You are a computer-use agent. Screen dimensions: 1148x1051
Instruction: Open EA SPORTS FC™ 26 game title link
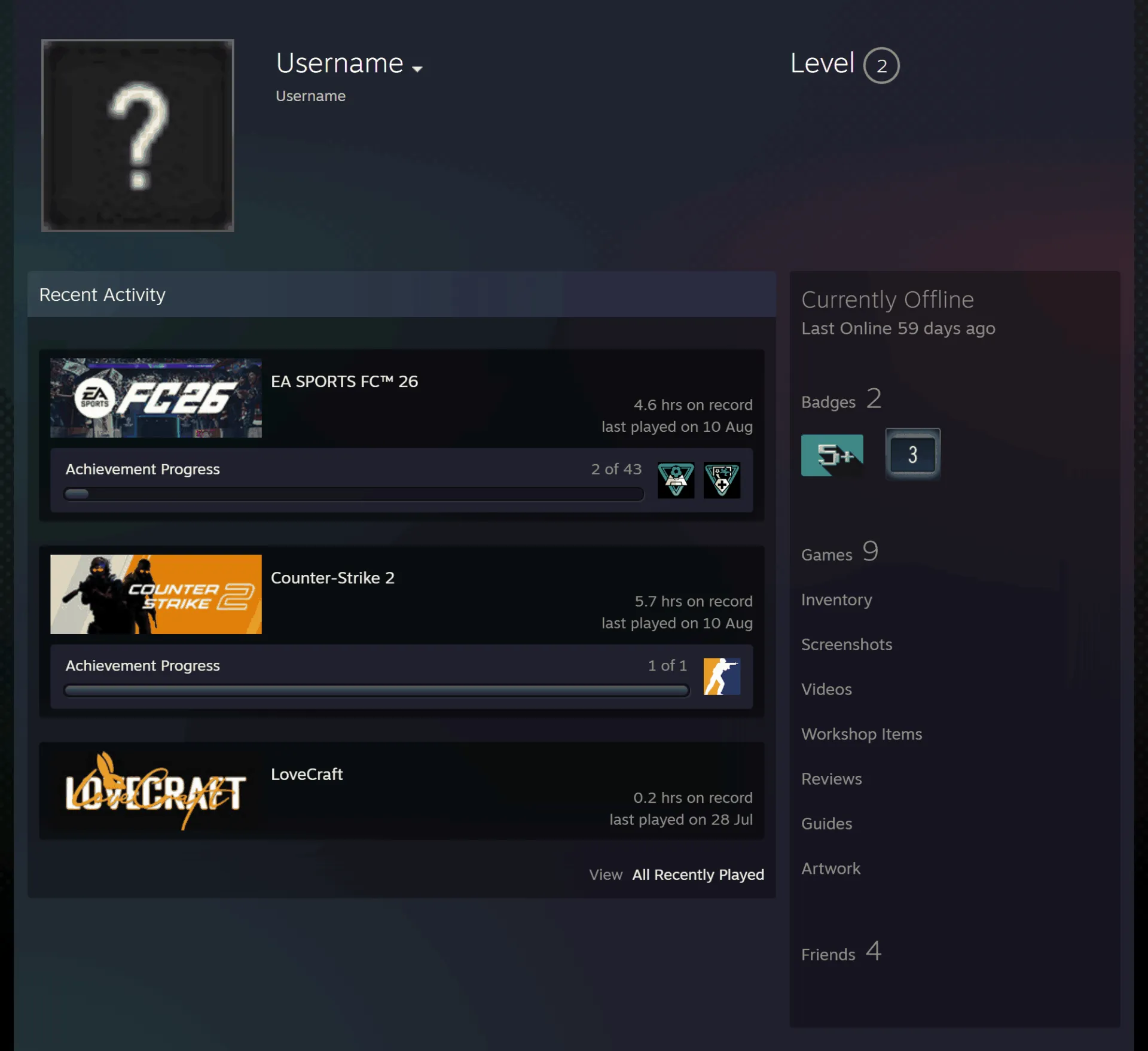coord(344,382)
